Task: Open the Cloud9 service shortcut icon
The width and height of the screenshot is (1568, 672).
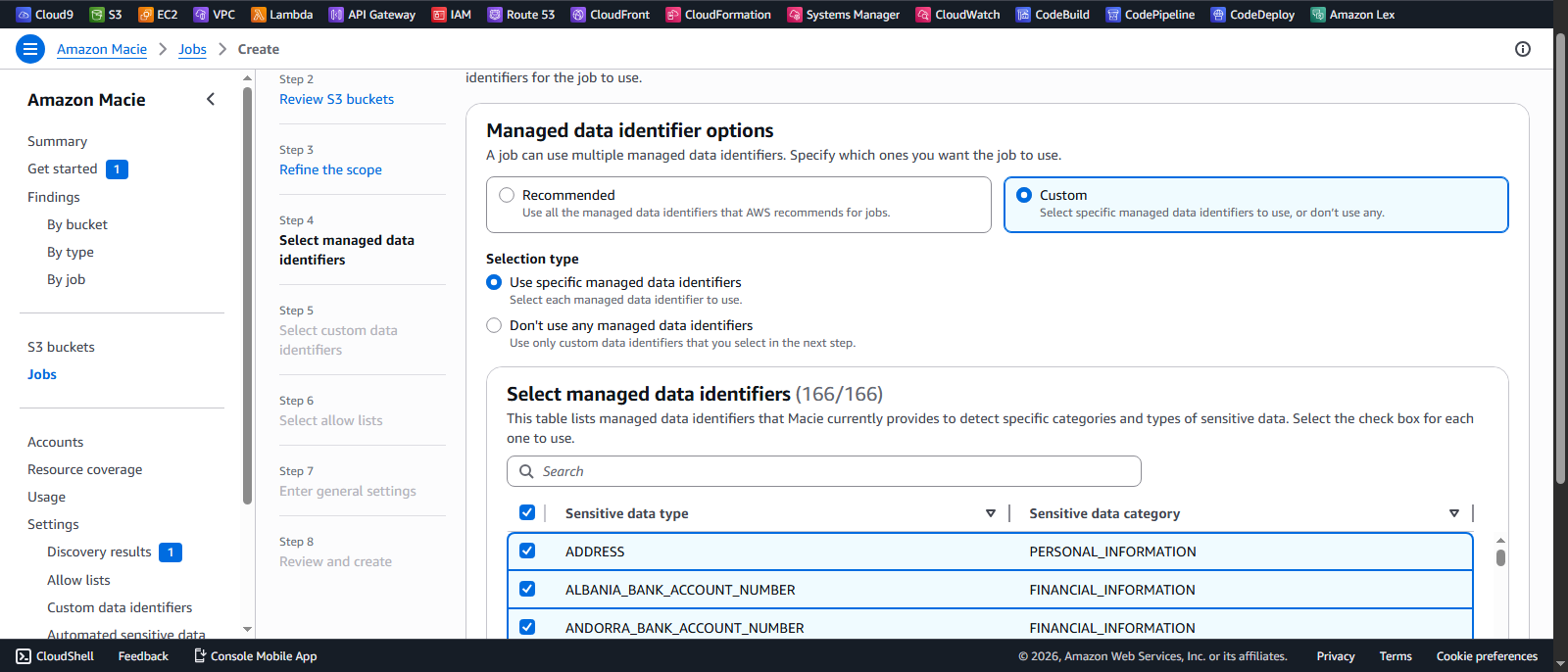Action: click(24, 15)
